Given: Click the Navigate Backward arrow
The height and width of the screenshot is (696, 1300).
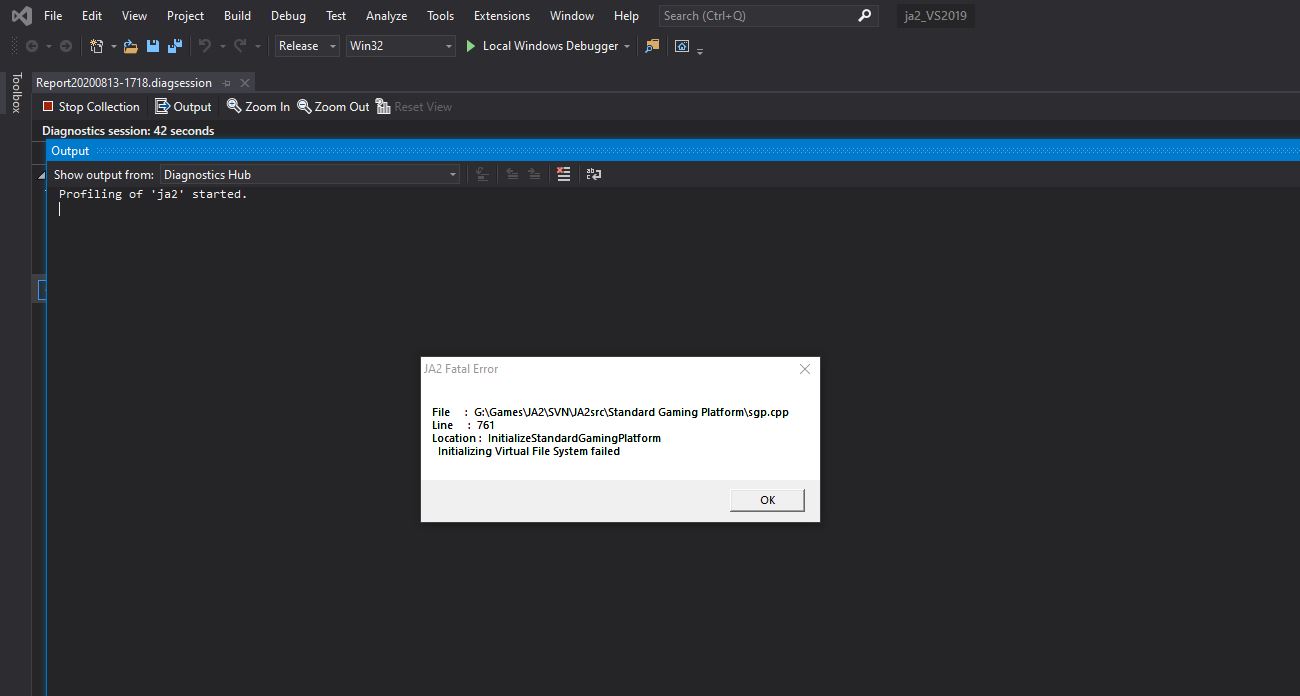Looking at the screenshot, I should (x=32, y=46).
